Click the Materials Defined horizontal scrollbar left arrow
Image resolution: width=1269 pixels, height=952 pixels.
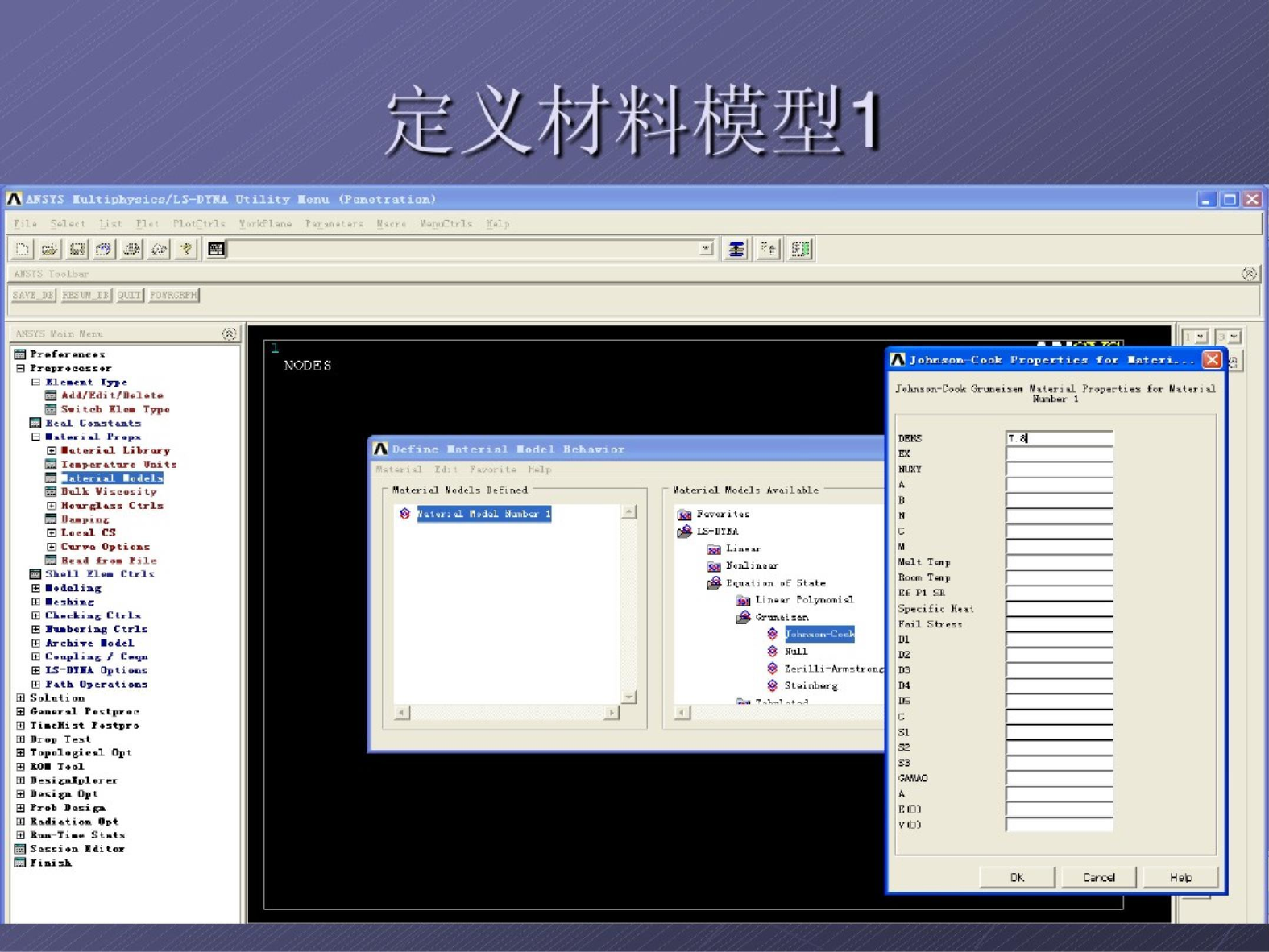pyautogui.click(x=402, y=713)
